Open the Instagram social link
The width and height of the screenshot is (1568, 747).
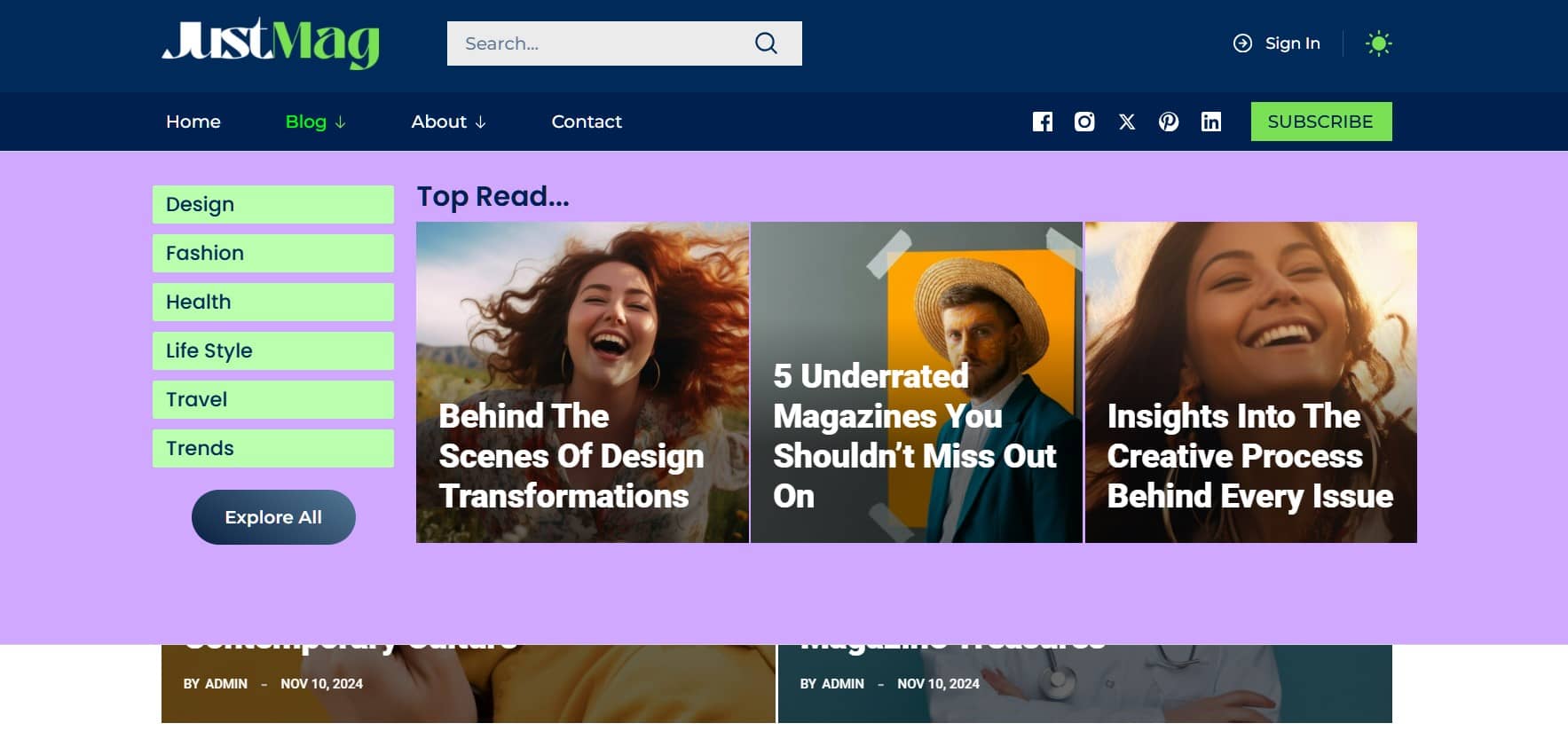click(1084, 122)
